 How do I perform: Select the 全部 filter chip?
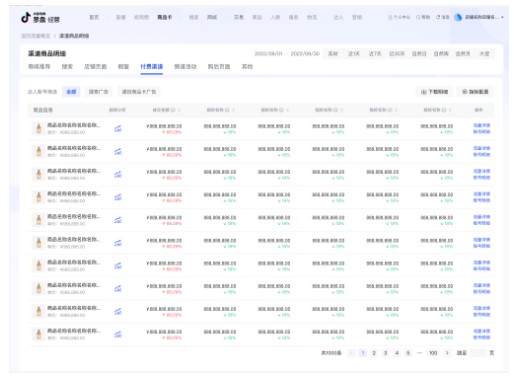pos(71,92)
